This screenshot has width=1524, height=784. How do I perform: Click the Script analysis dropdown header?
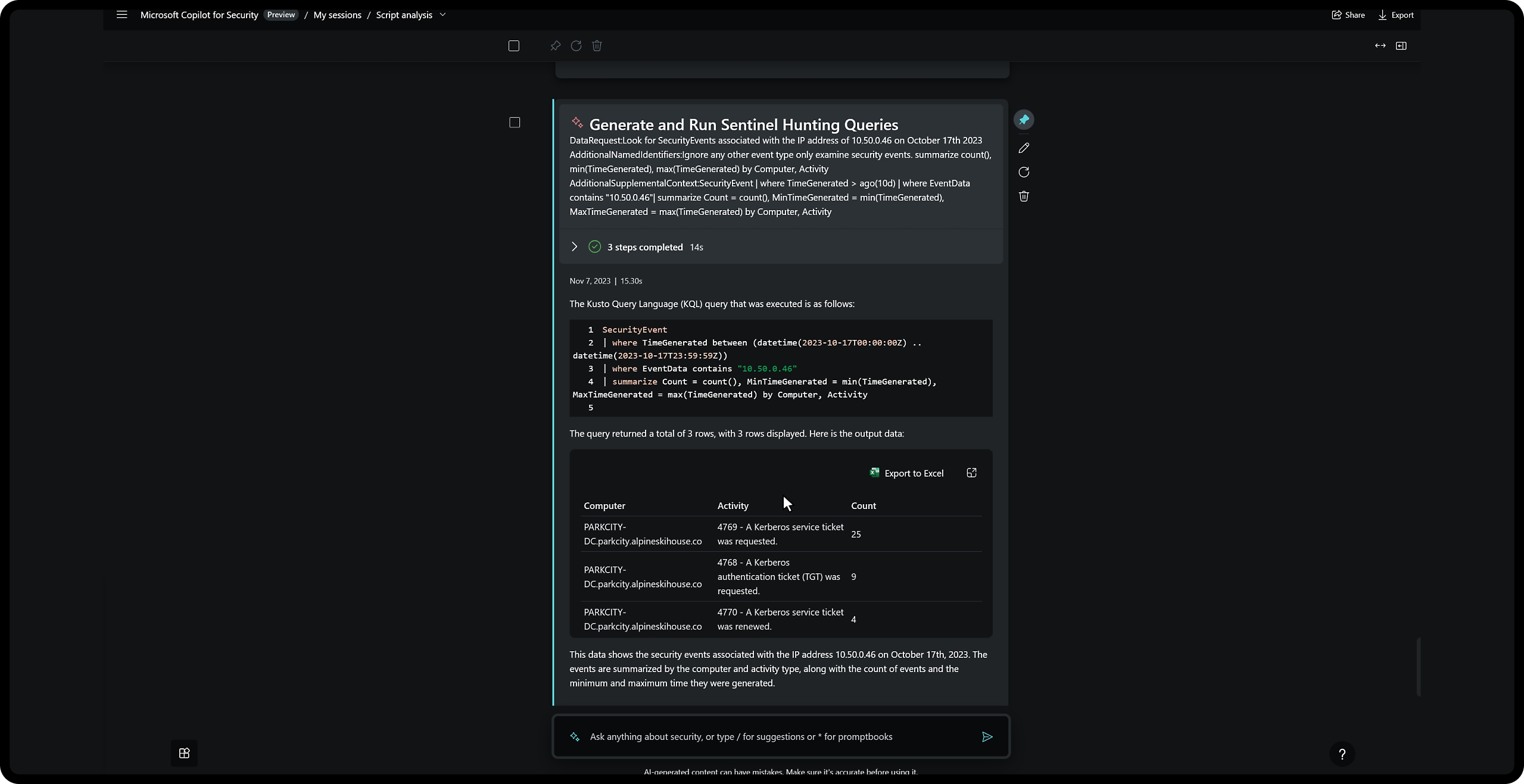pos(411,14)
